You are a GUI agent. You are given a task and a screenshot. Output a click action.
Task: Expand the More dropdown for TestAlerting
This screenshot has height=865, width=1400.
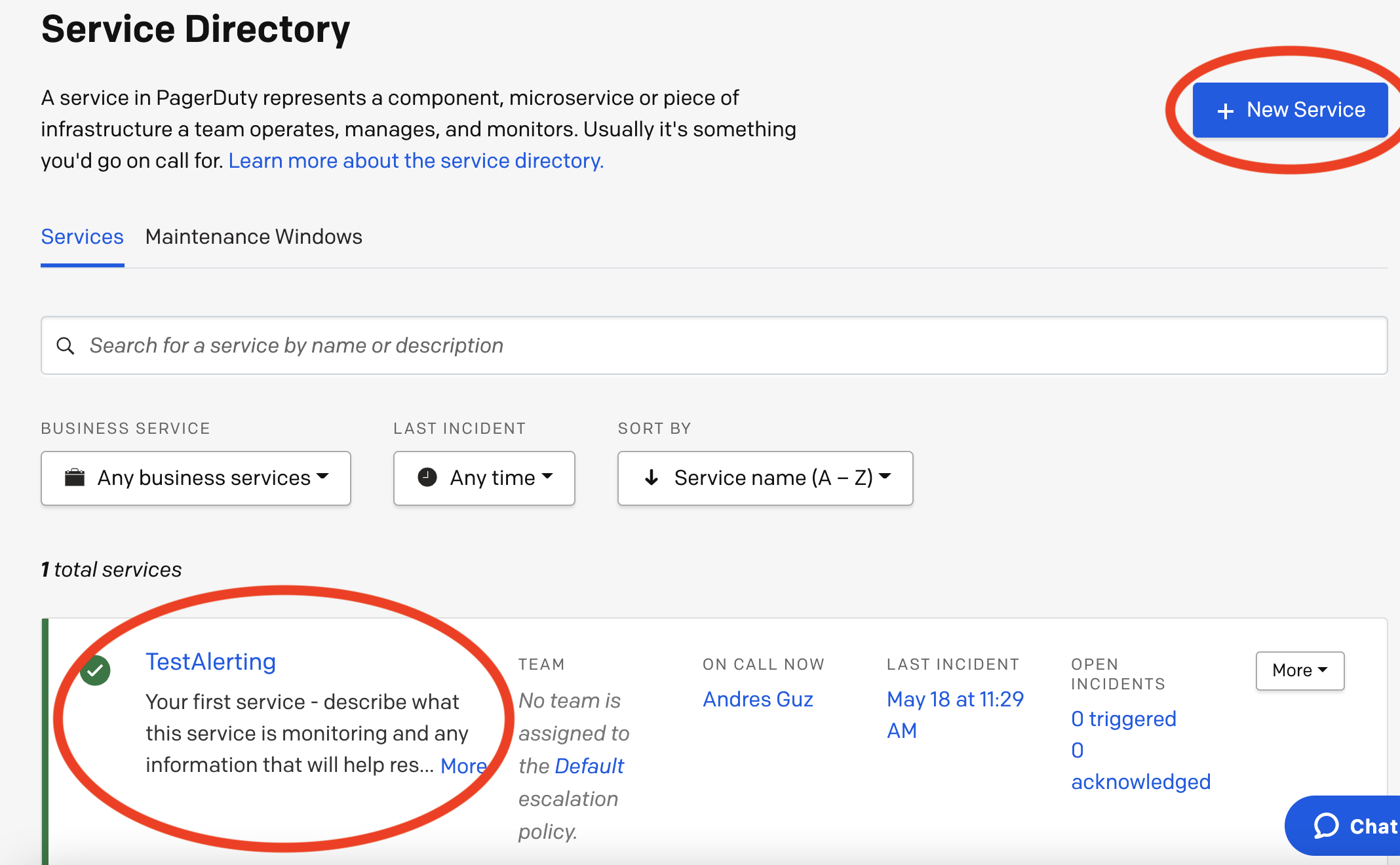(x=1300, y=670)
